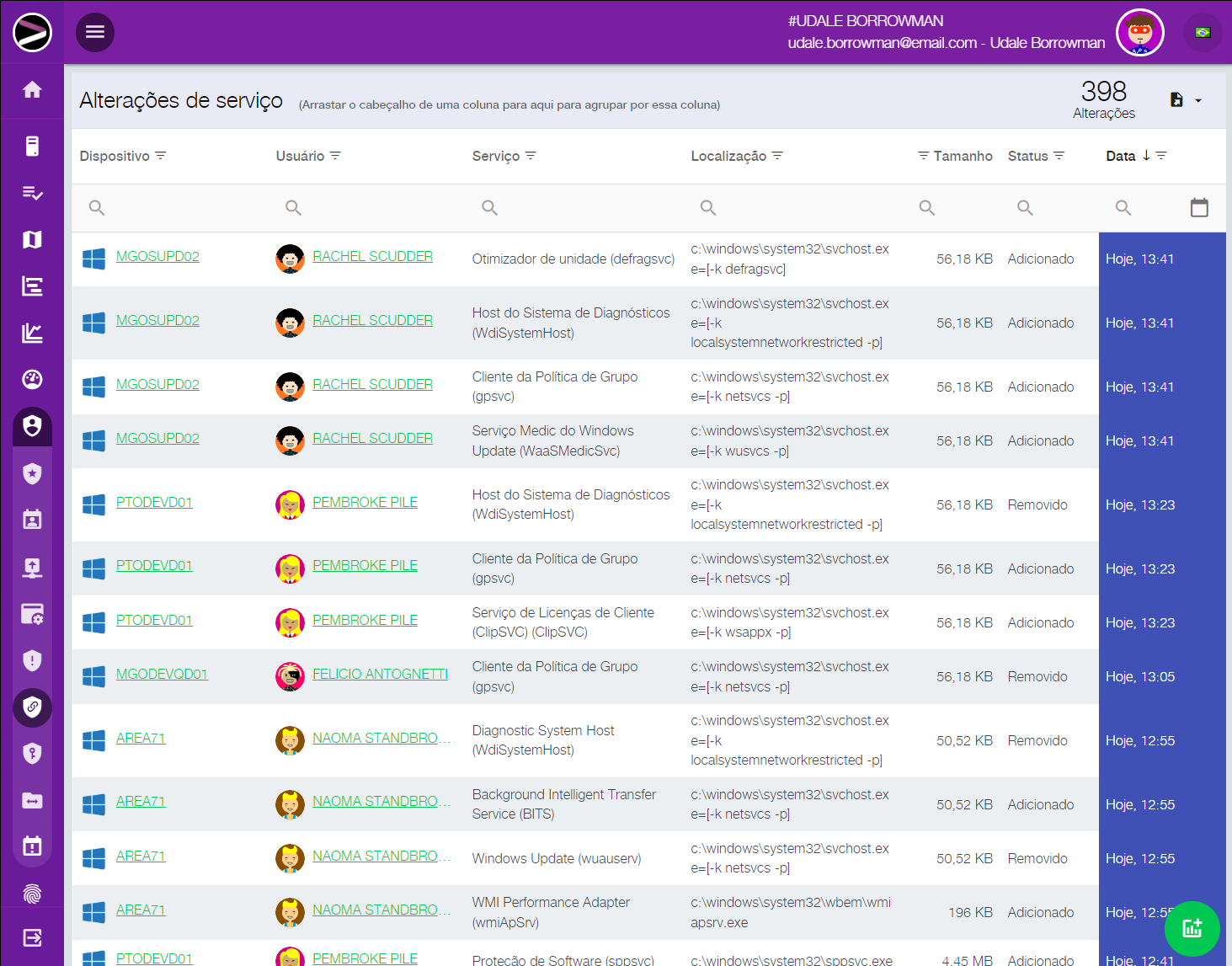This screenshot has height=966, width=1232.
Task: Open the Serviço column filter
Action: (x=531, y=156)
